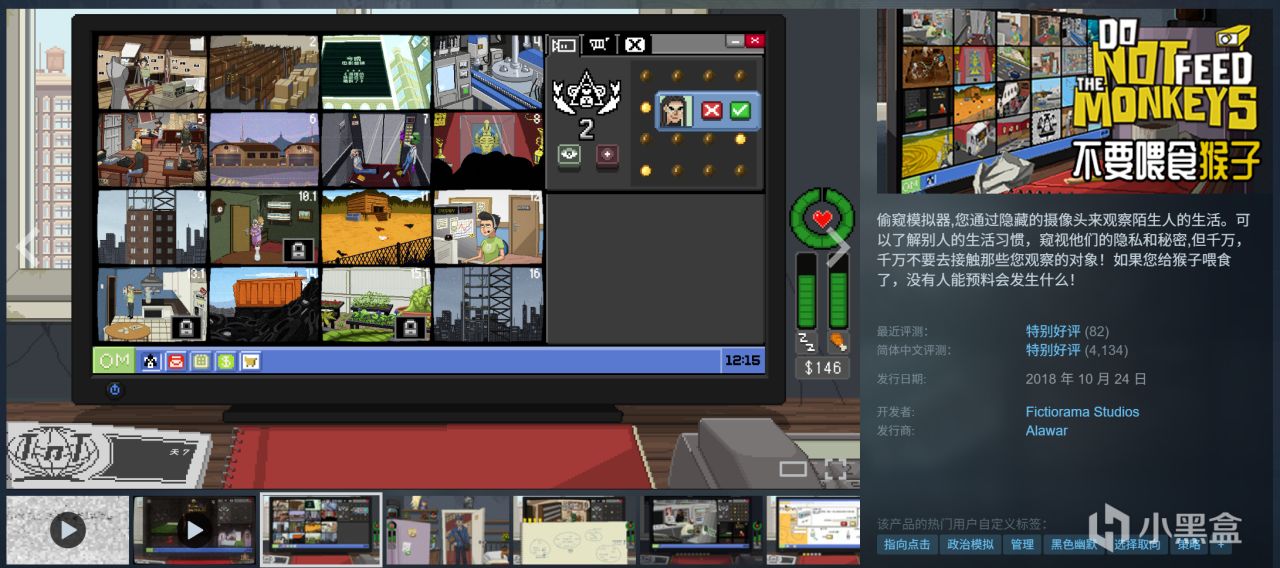Click the hunger meter bar
Viewport: 1280px width, 568px height.
tap(838, 290)
